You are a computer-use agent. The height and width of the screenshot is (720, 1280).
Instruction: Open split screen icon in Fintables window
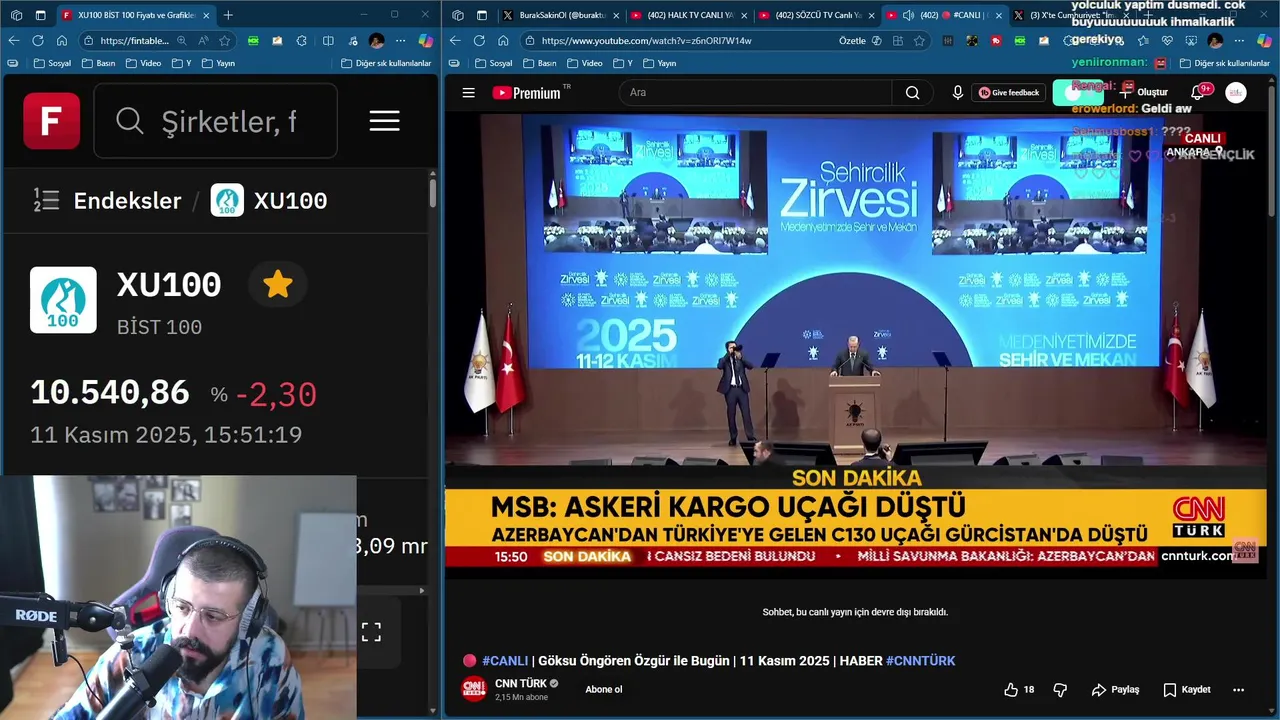[328, 40]
